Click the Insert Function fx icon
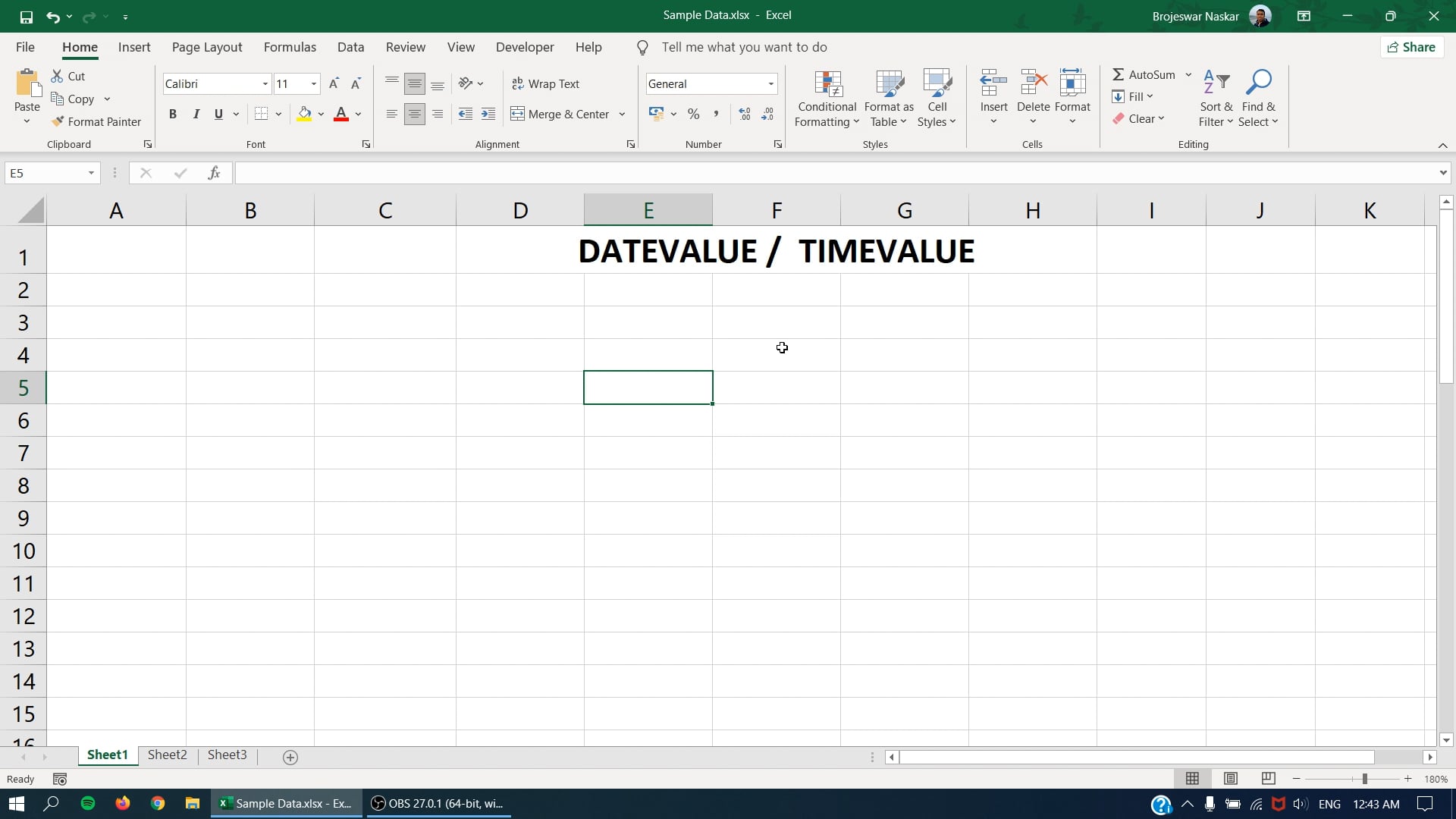Viewport: 1456px width, 819px height. coord(214,173)
